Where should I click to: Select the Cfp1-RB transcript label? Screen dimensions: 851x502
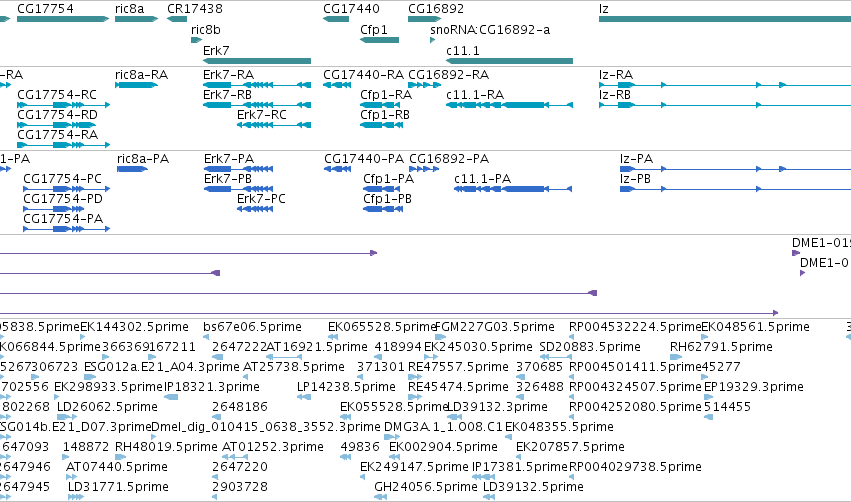385,115
